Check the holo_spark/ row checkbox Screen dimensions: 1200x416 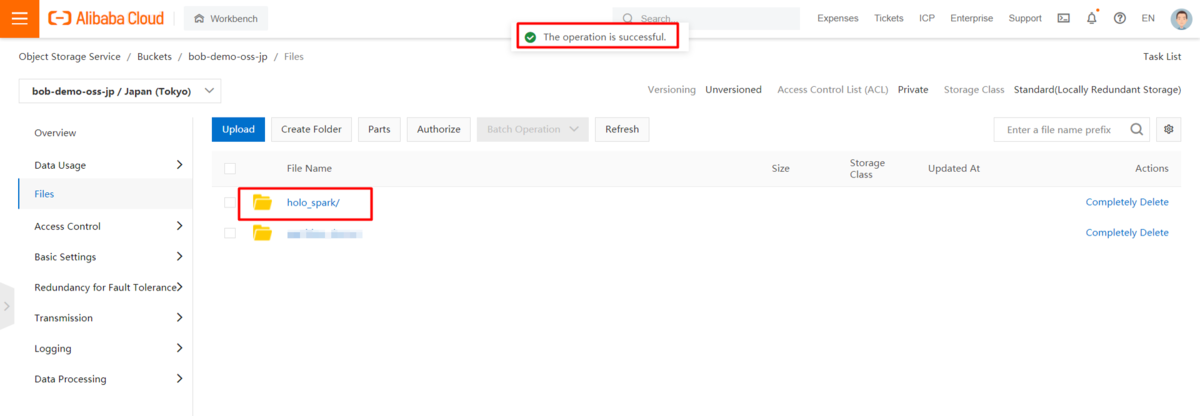coord(230,202)
